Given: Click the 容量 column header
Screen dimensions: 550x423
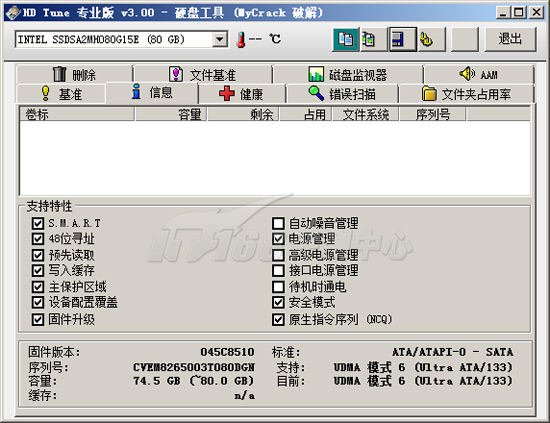Looking at the screenshot, I should point(171,114).
